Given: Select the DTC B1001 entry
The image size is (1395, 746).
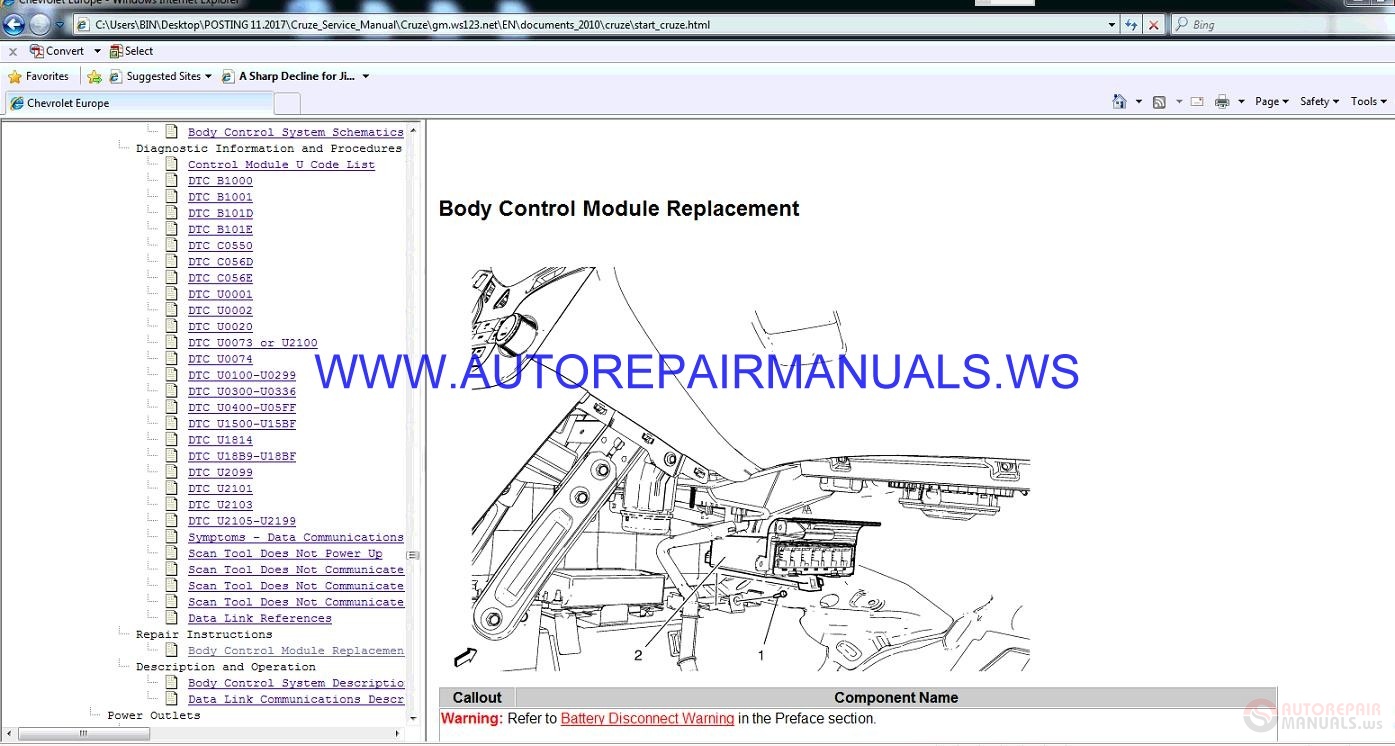Looking at the screenshot, I should click(220, 197).
